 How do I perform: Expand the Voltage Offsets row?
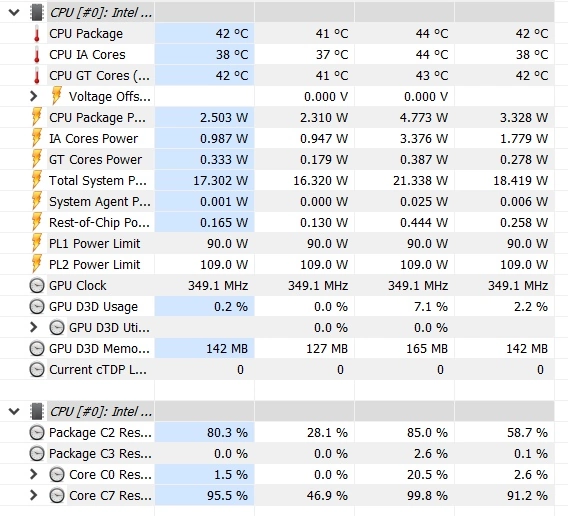click(34, 96)
